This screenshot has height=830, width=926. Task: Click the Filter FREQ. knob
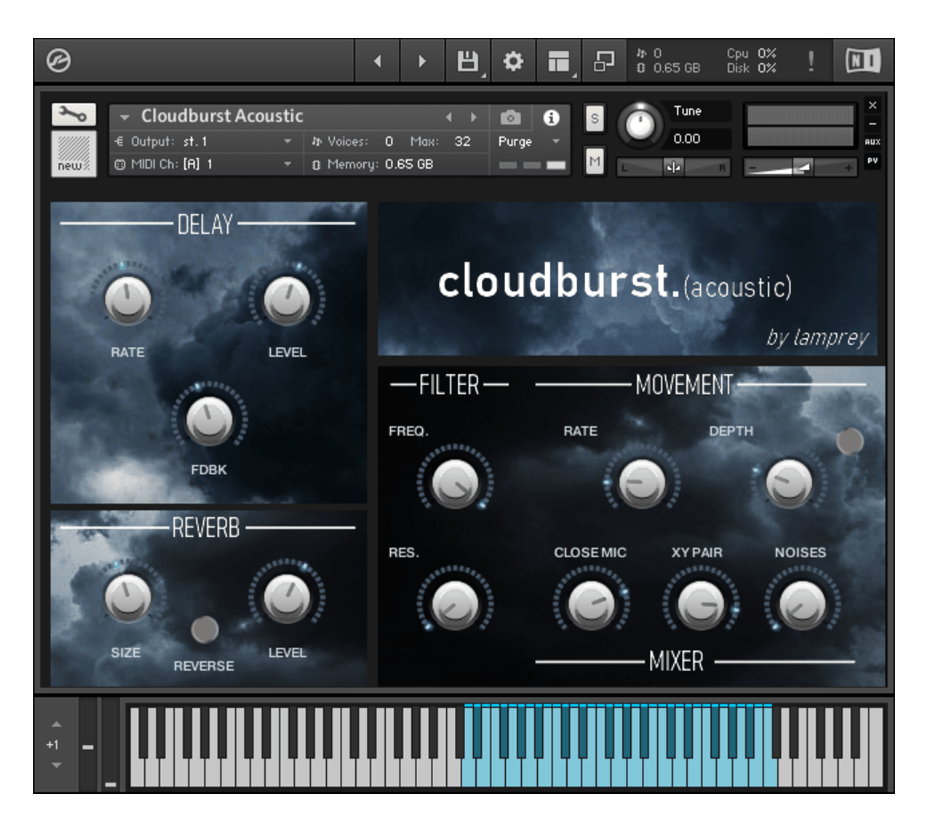coord(455,483)
